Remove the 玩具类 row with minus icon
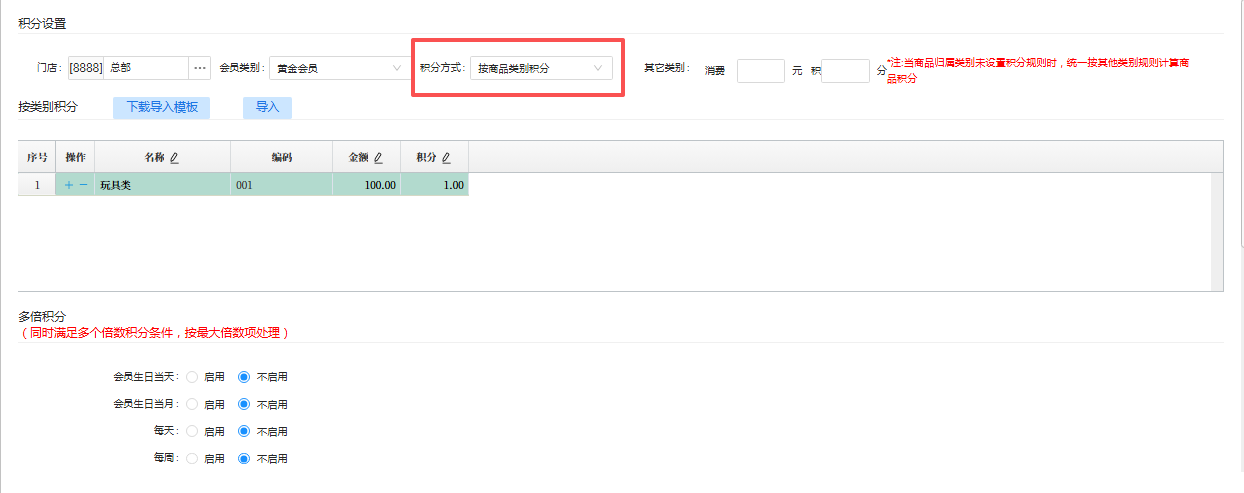The image size is (1244, 493). [84, 185]
